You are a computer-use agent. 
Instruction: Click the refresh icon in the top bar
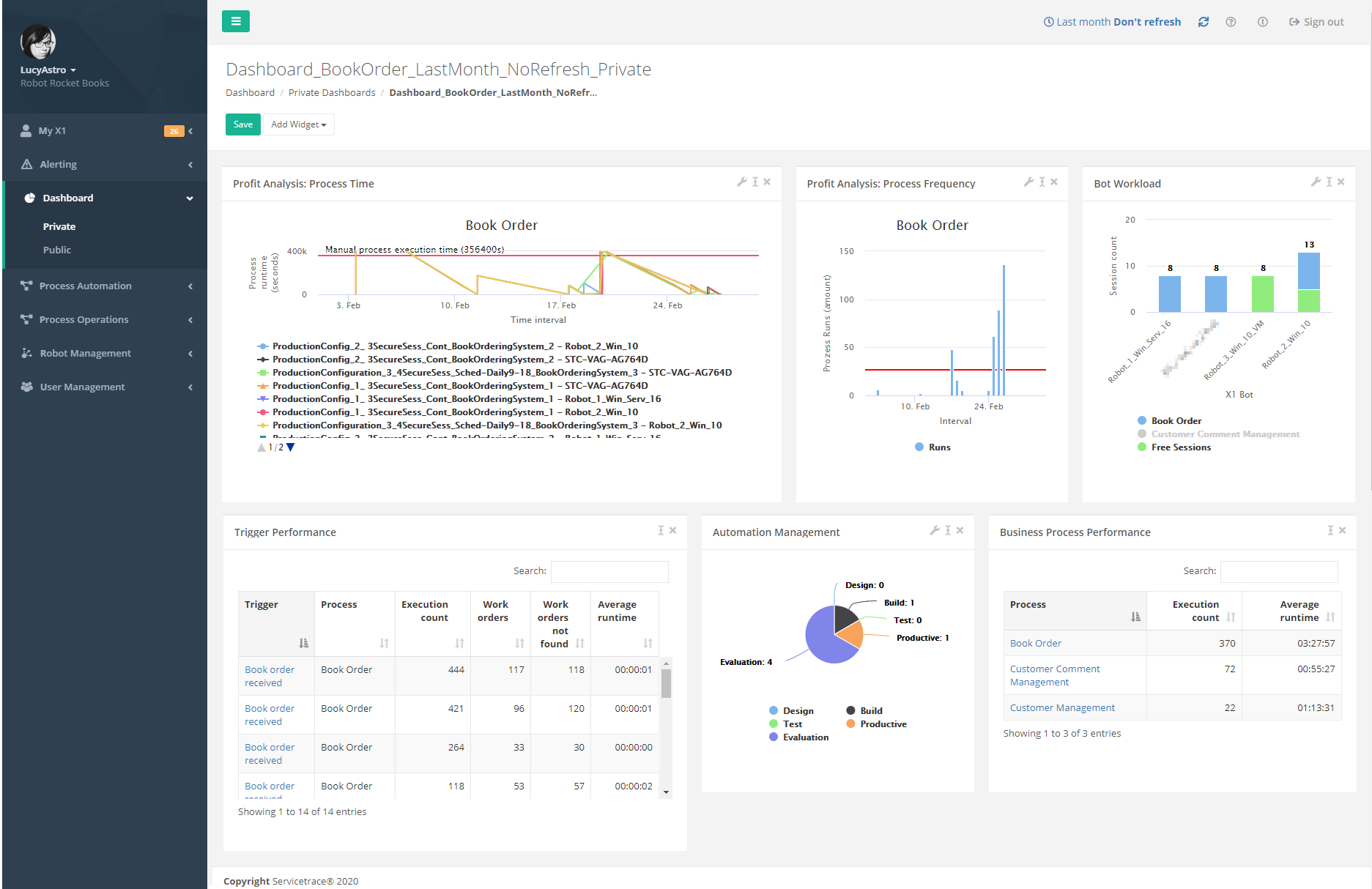(x=1204, y=21)
